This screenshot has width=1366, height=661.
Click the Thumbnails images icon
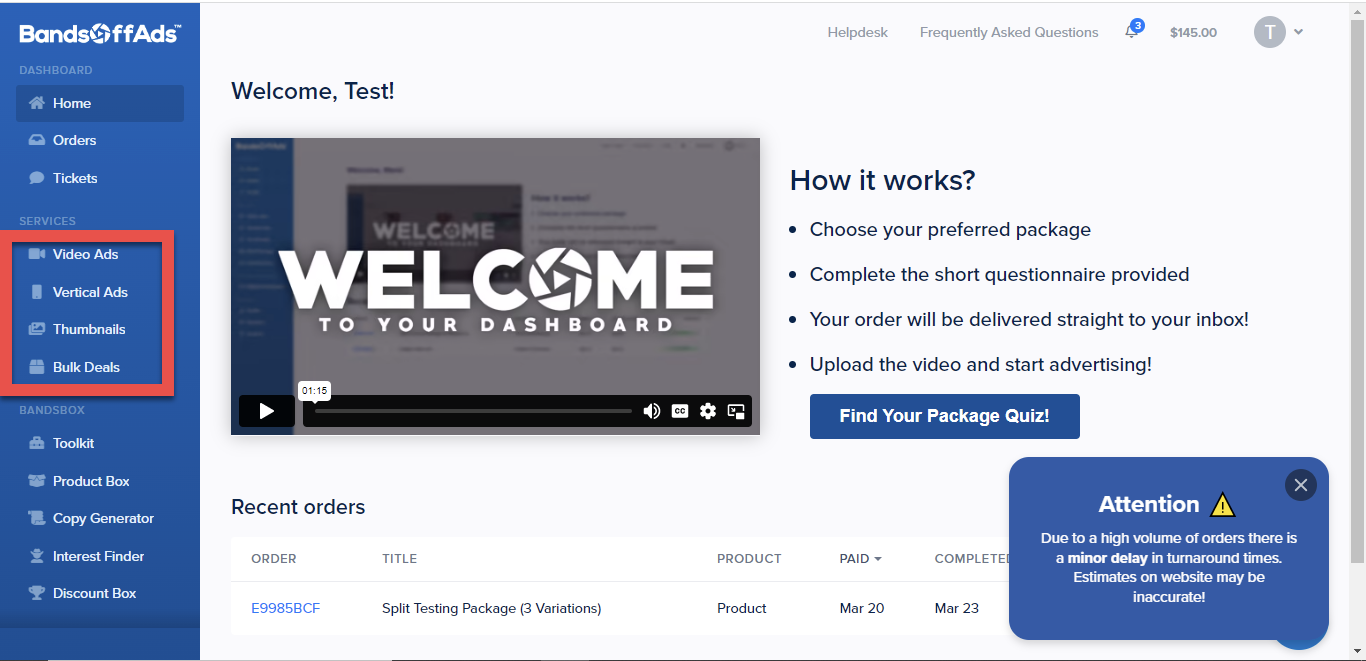click(37, 329)
